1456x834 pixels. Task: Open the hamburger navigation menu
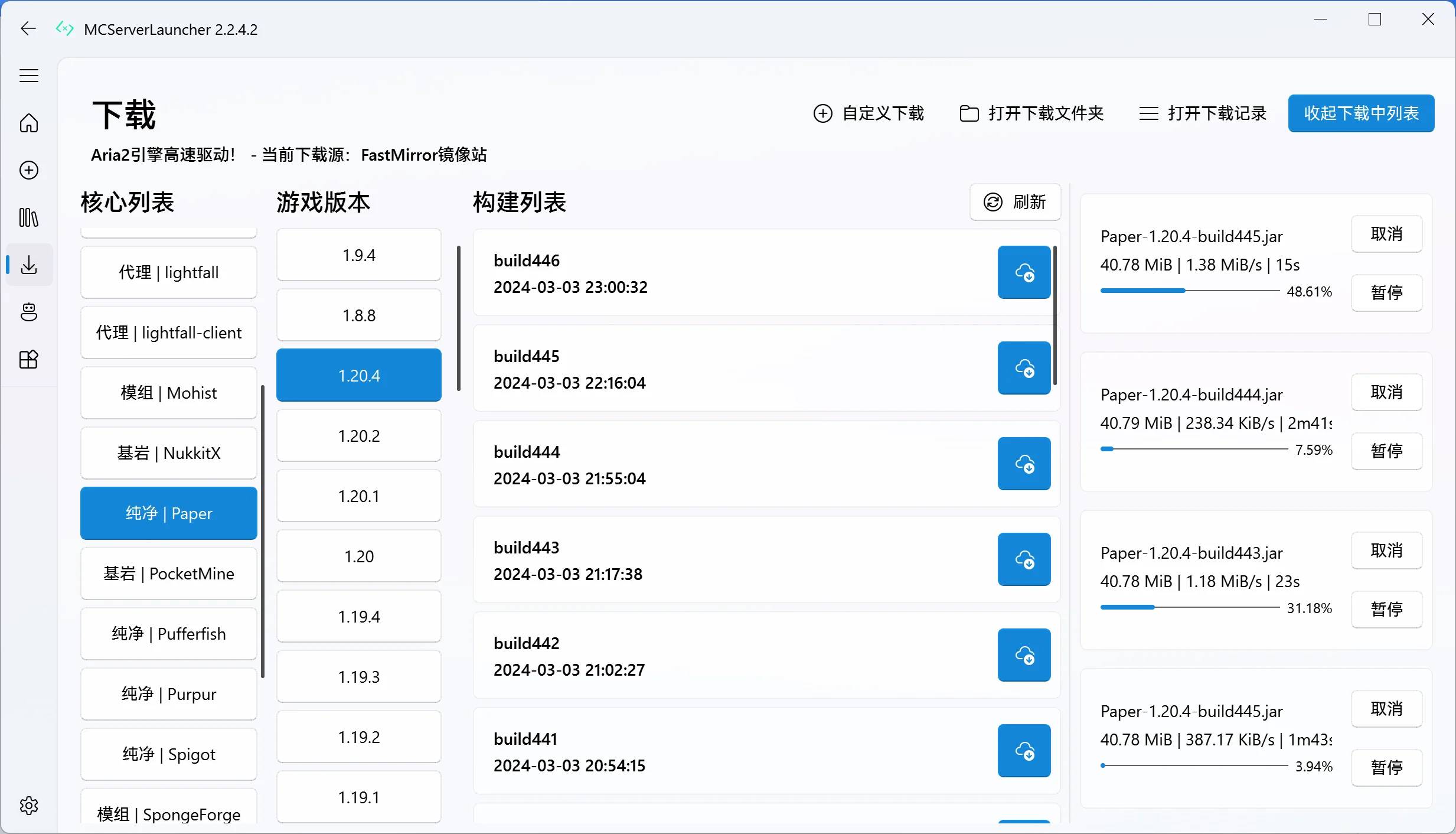click(x=28, y=76)
